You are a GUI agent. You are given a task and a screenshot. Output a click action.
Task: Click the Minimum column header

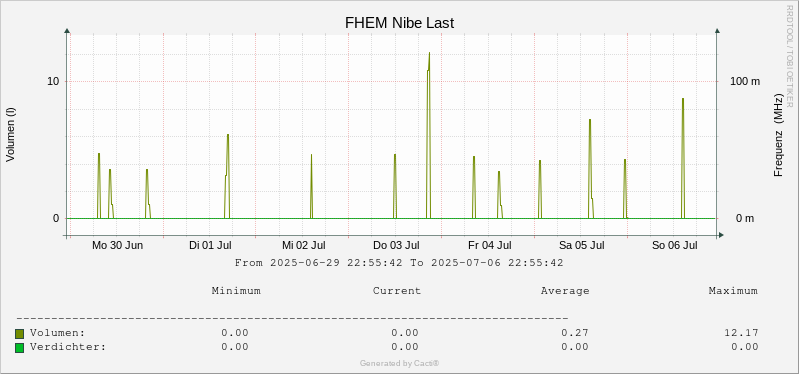(x=236, y=291)
